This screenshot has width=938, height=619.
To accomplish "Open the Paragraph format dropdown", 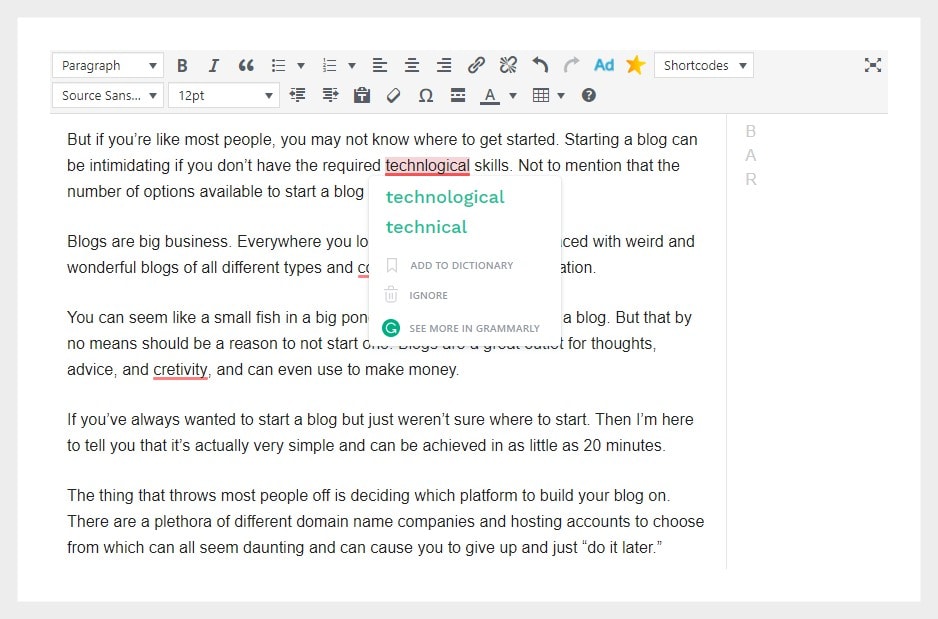I will pyautogui.click(x=108, y=66).
